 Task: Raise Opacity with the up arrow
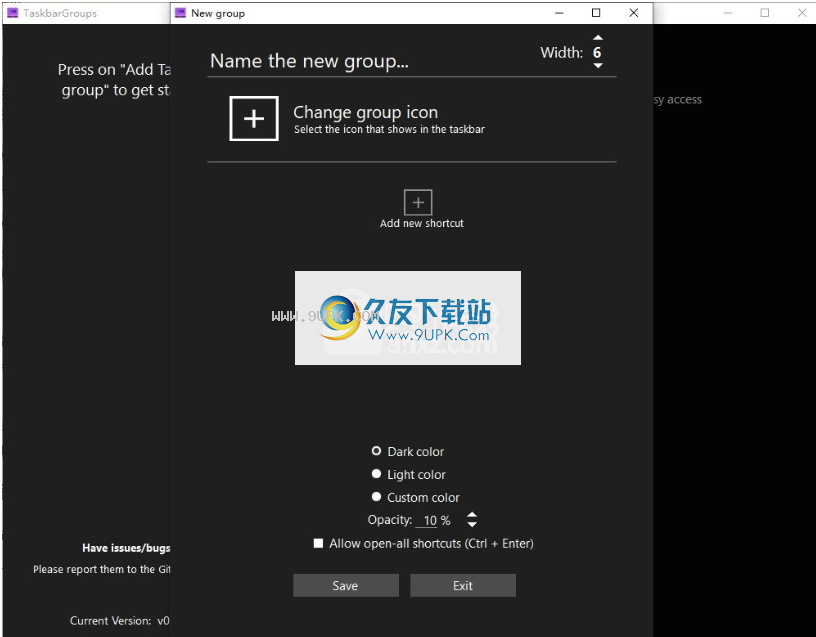click(471, 515)
